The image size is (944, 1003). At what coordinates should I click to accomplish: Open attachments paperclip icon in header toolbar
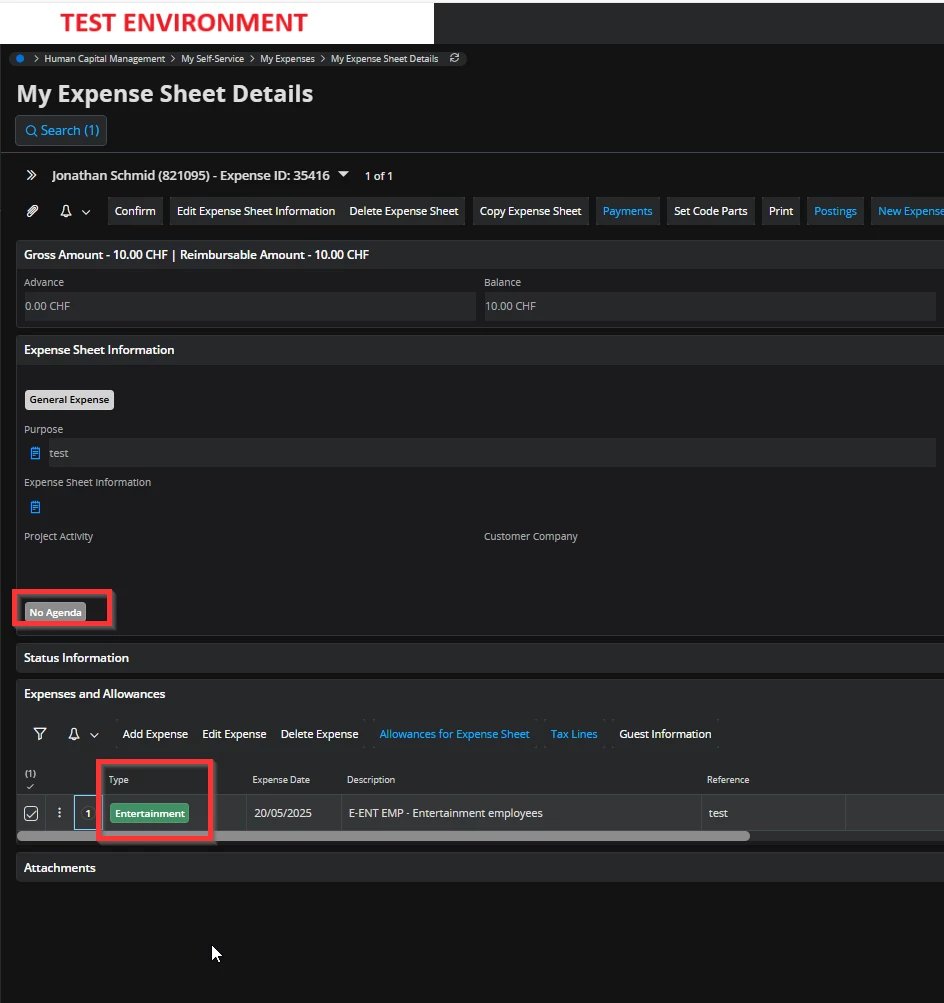tap(33, 211)
